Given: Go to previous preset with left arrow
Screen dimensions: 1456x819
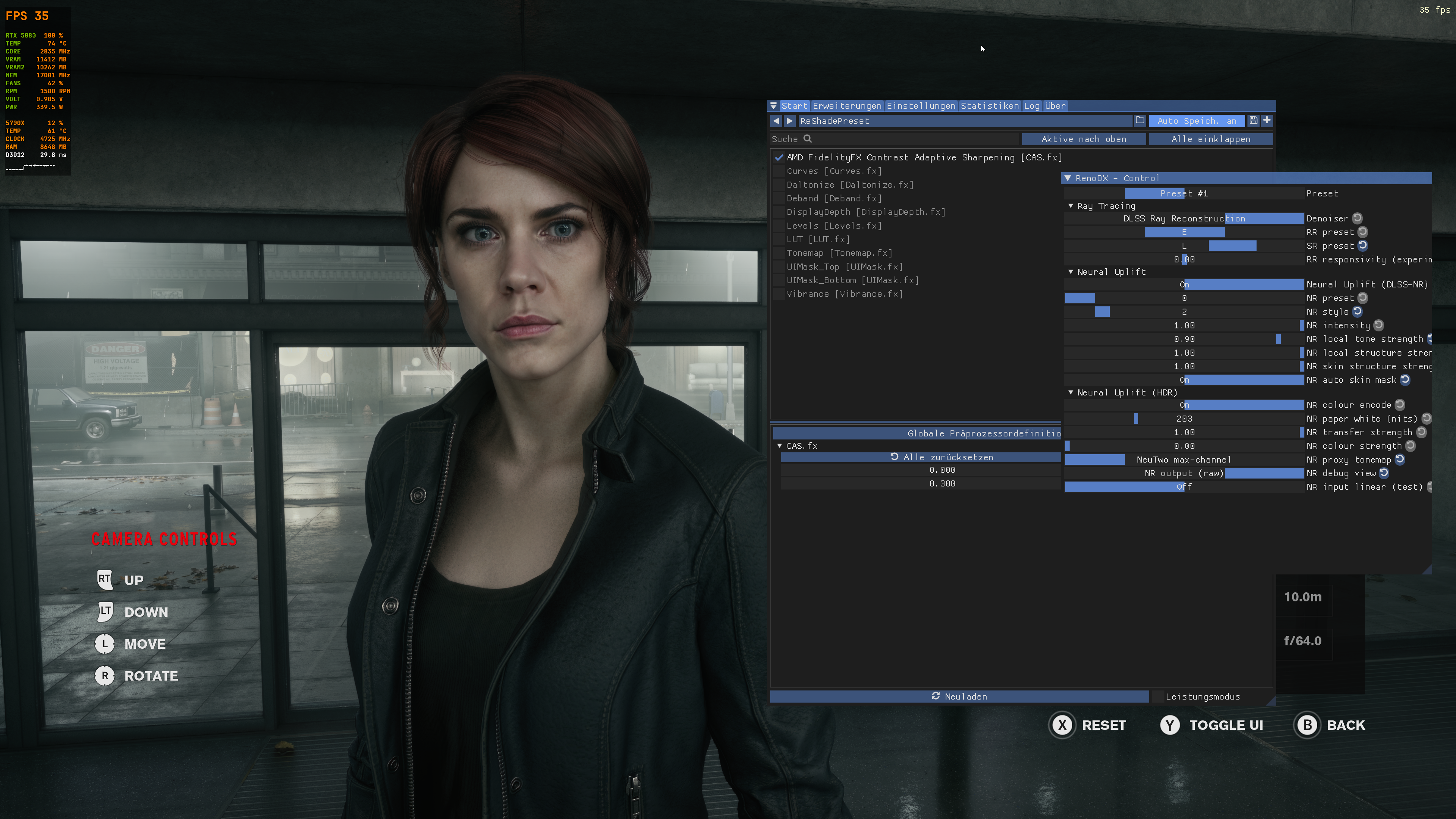Looking at the screenshot, I should (776, 121).
